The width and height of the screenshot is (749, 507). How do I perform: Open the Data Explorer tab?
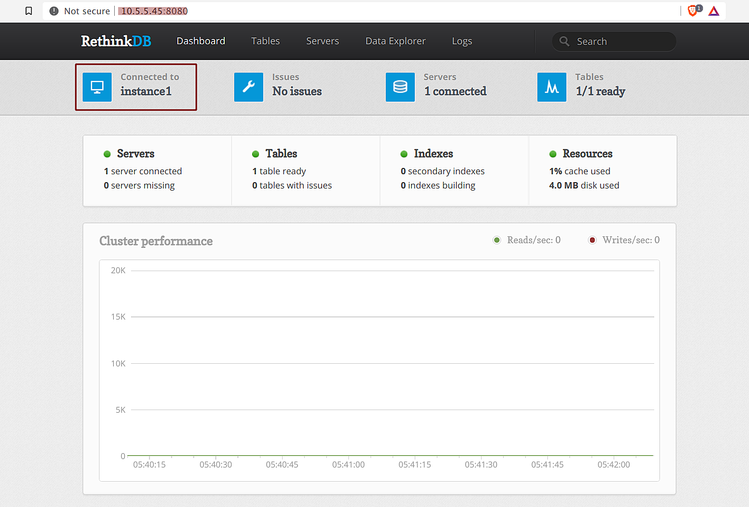click(x=395, y=41)
